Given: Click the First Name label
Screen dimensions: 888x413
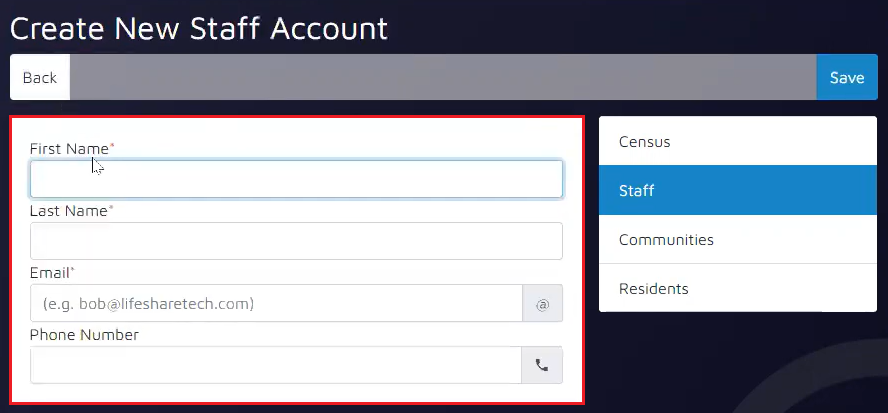Looking at the screenshot, I should (68, 149).
